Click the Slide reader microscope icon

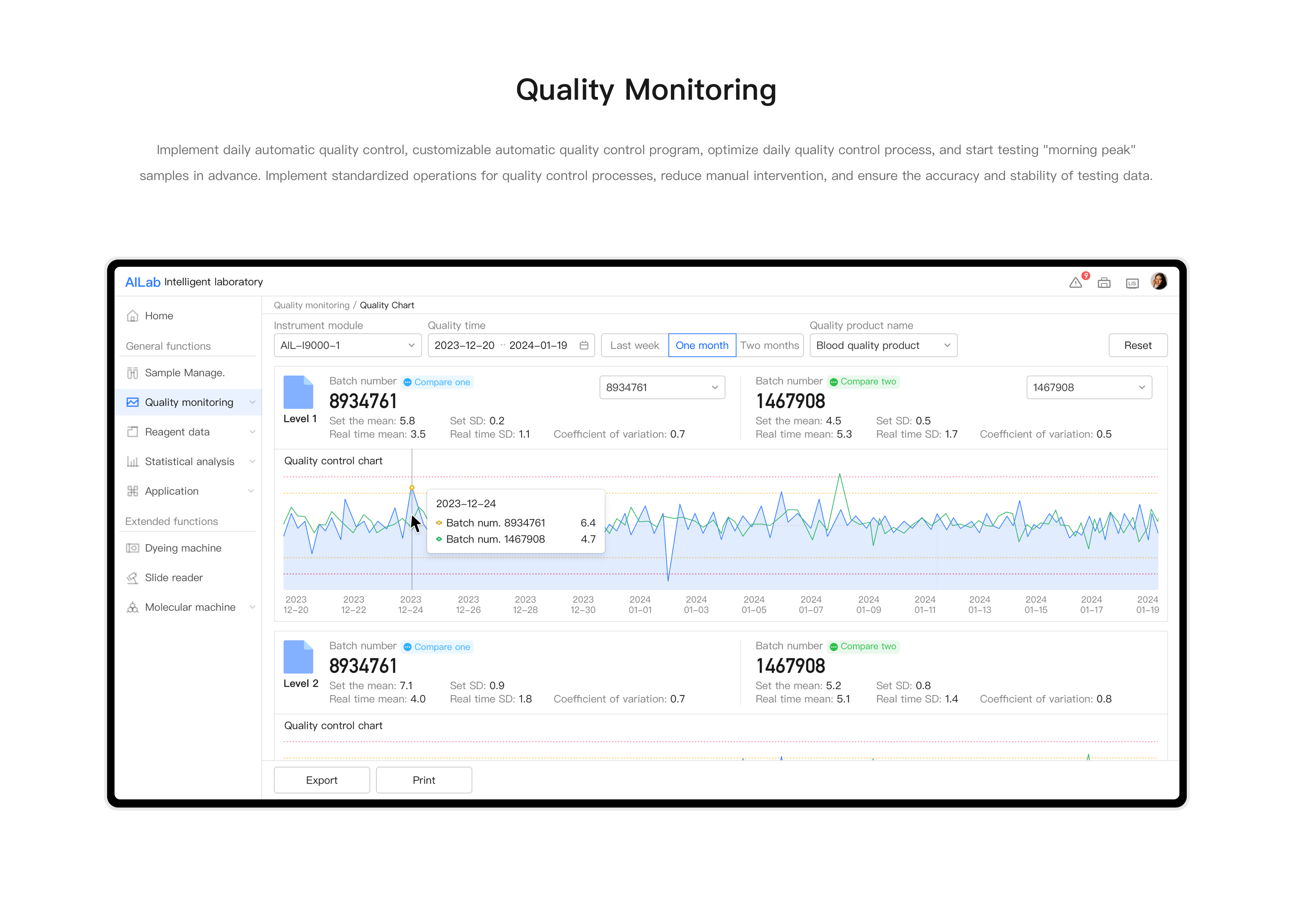click(x=133, y=577)
